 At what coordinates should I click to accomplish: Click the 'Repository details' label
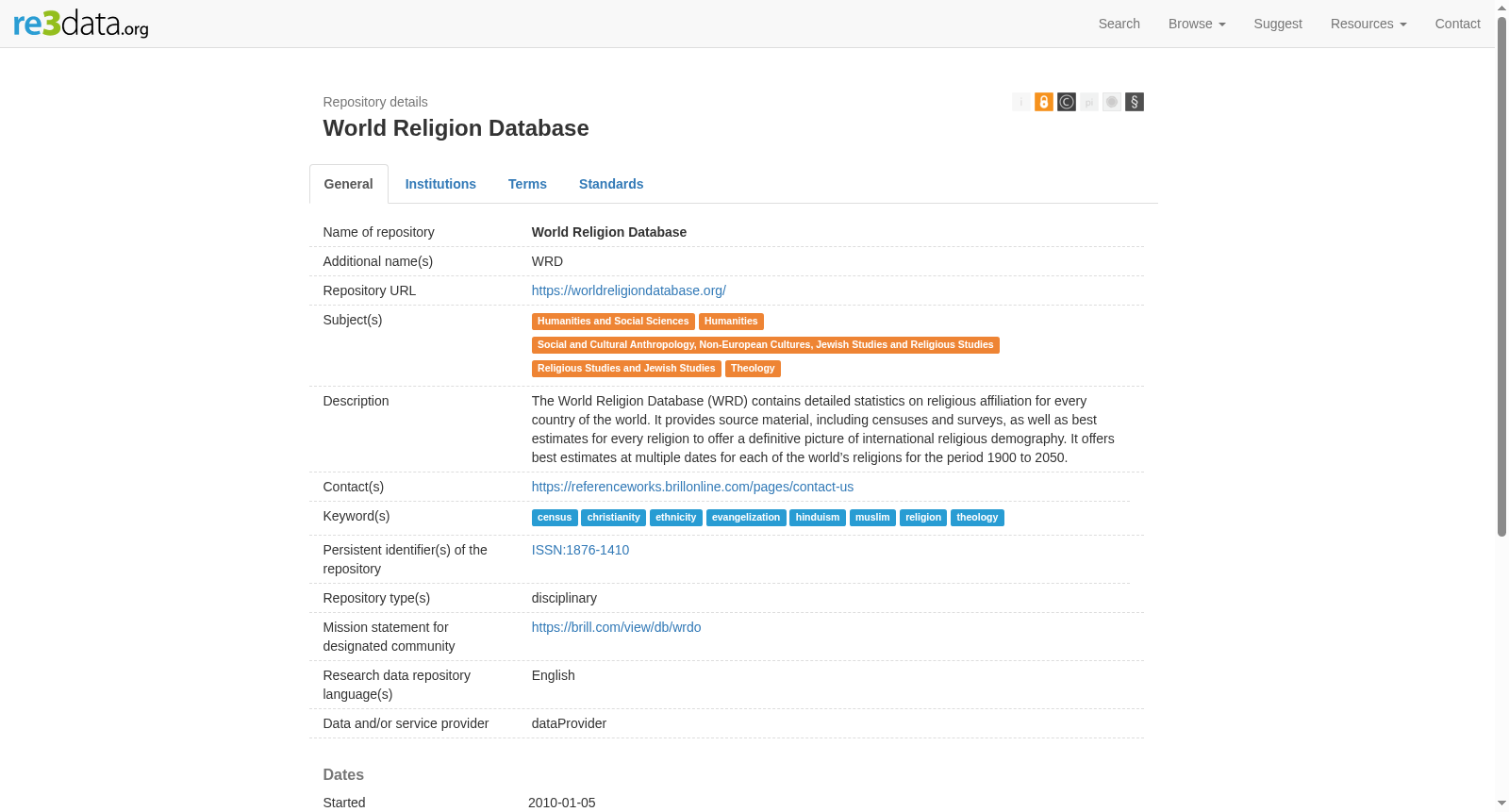pos(375,102)
